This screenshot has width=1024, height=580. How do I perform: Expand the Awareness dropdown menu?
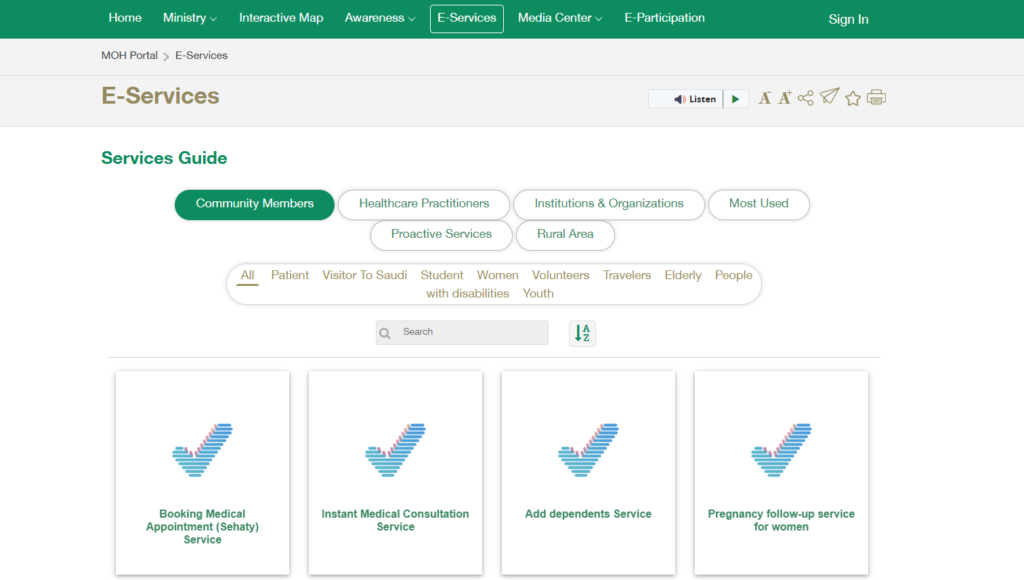pos(379,18)
